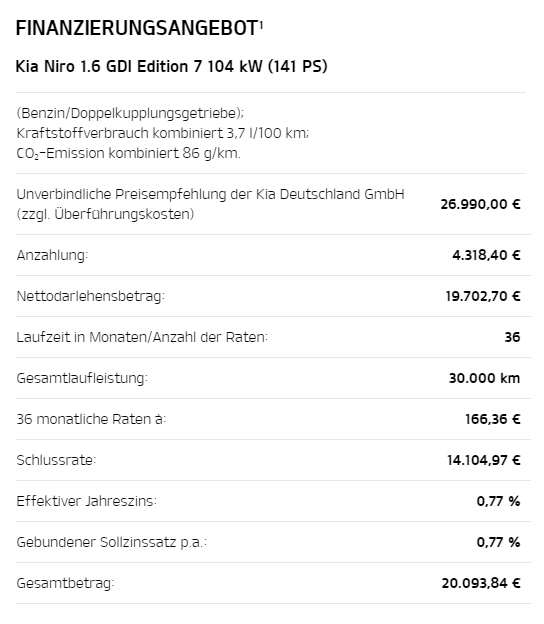Click the footnote superscript 1 after the heading
Image resolution: width=544 pixels, height=624 pixels.
pyautogui.click(x=261, y=26)
